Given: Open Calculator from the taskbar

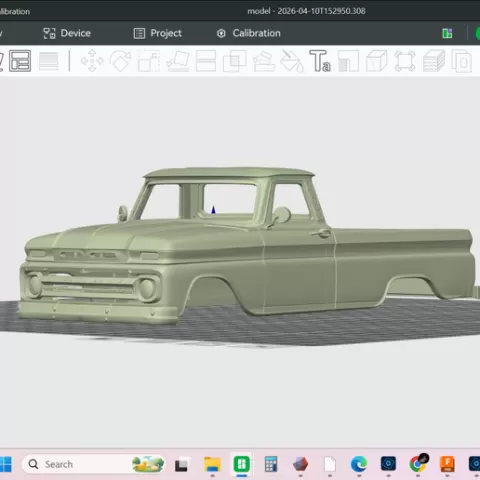Looking at the screenshot, I should click(x=271, y=464).
